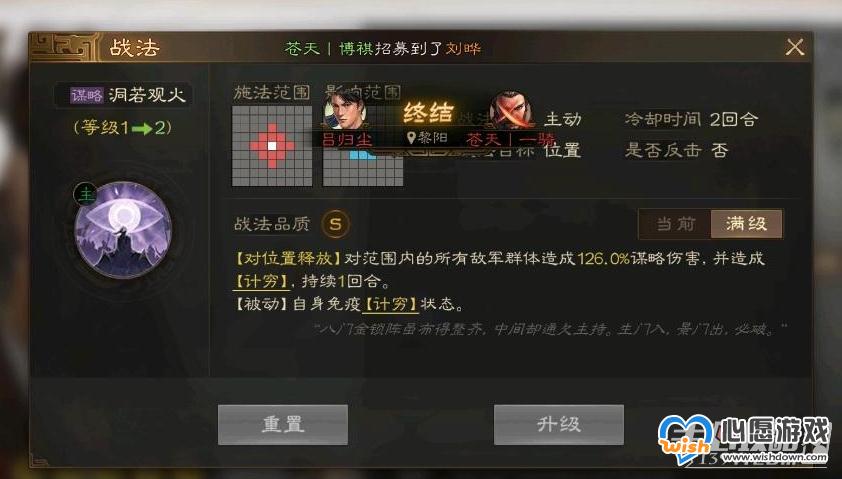
Task: Click the 升级 upgrade button
Action: tap(558, 424)
